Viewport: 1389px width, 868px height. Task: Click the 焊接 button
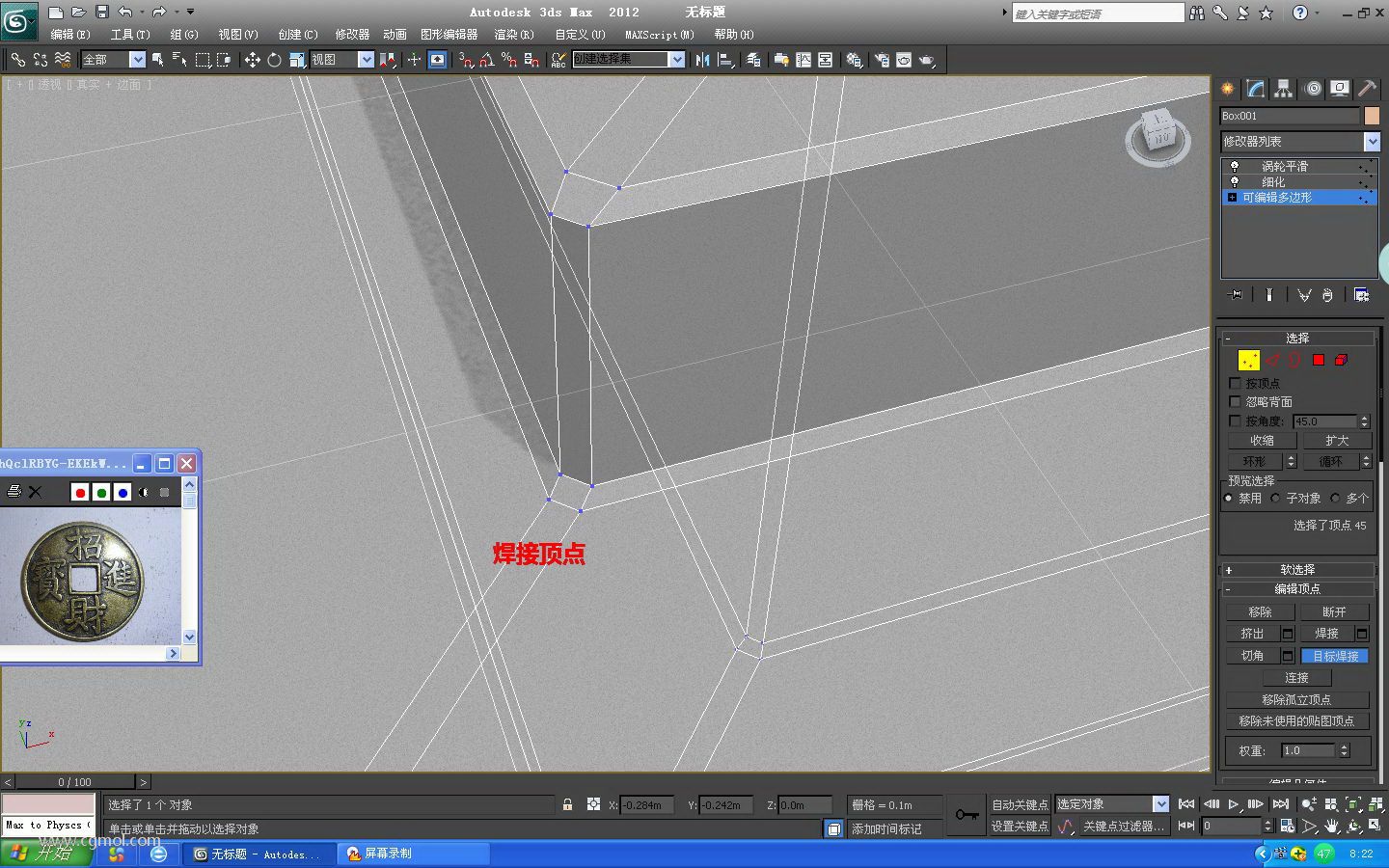(1326, 634)
